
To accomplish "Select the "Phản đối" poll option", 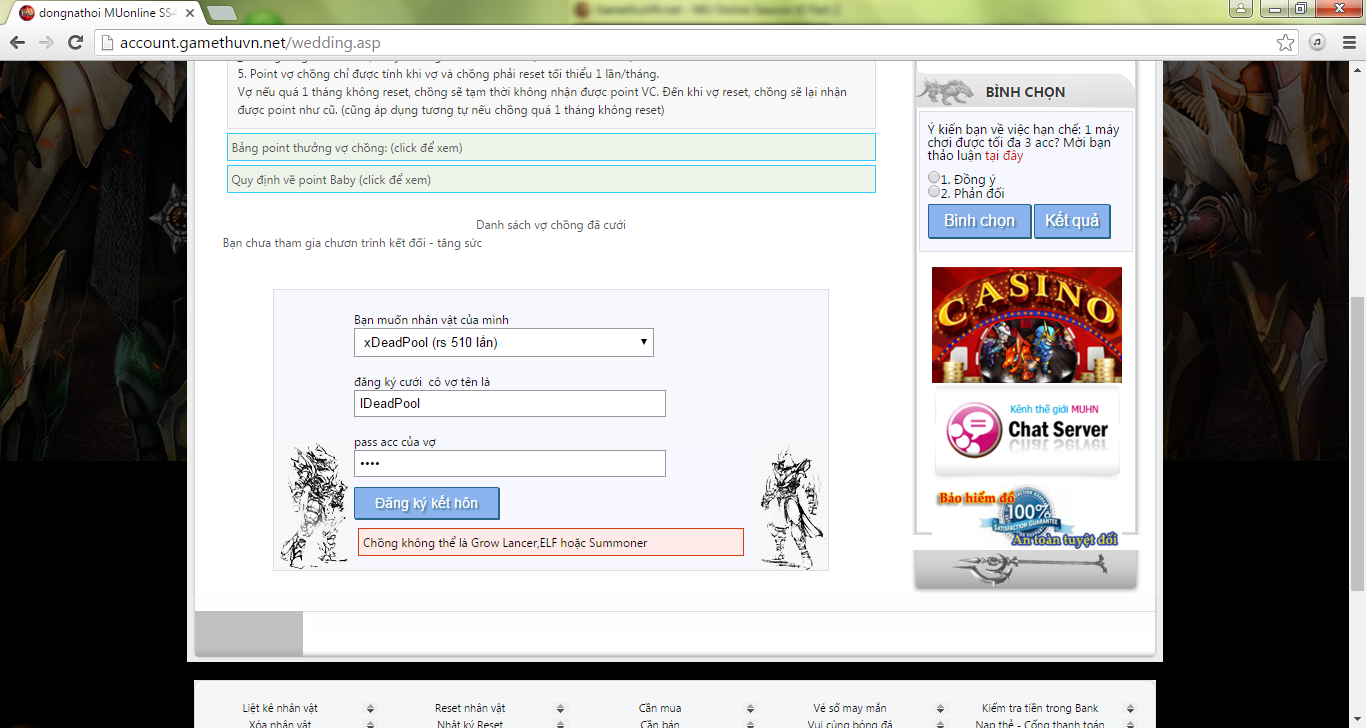I will (x=934, y=192).
